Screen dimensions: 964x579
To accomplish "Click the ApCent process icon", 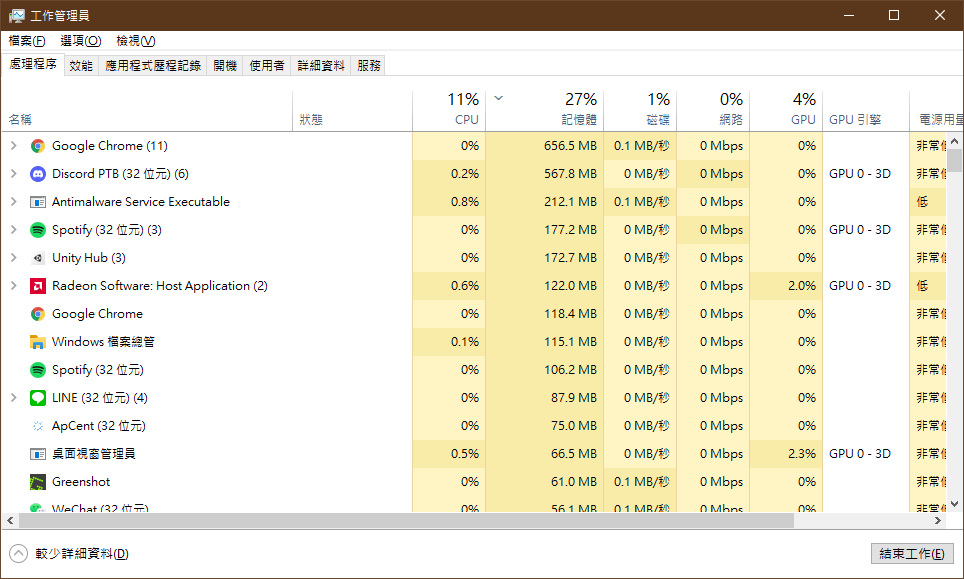I will click(x=38, y=426).
